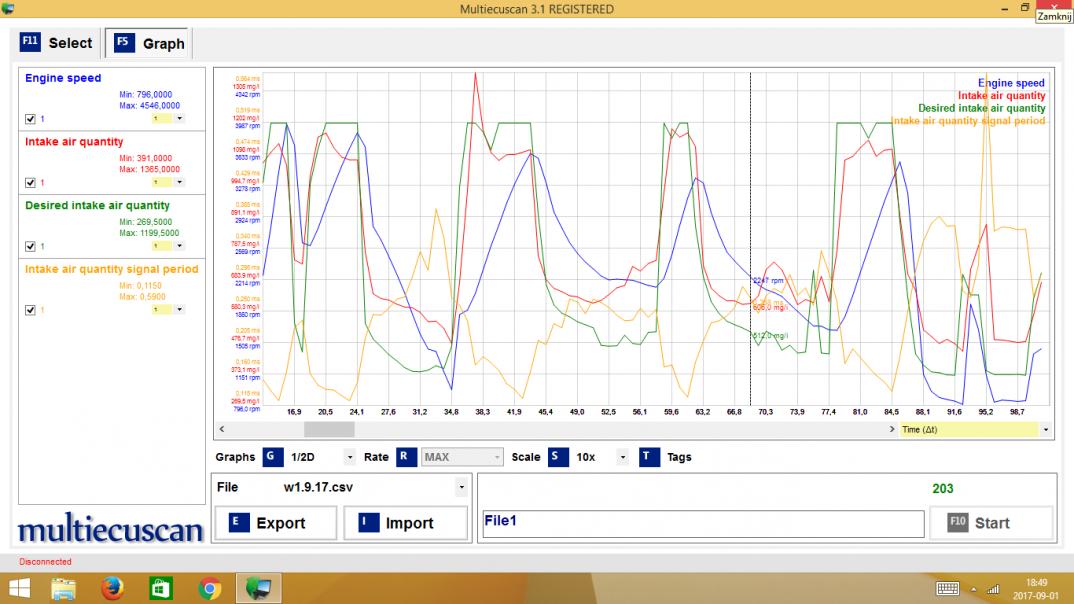Switch to the Graph tab

coord(150,43)
